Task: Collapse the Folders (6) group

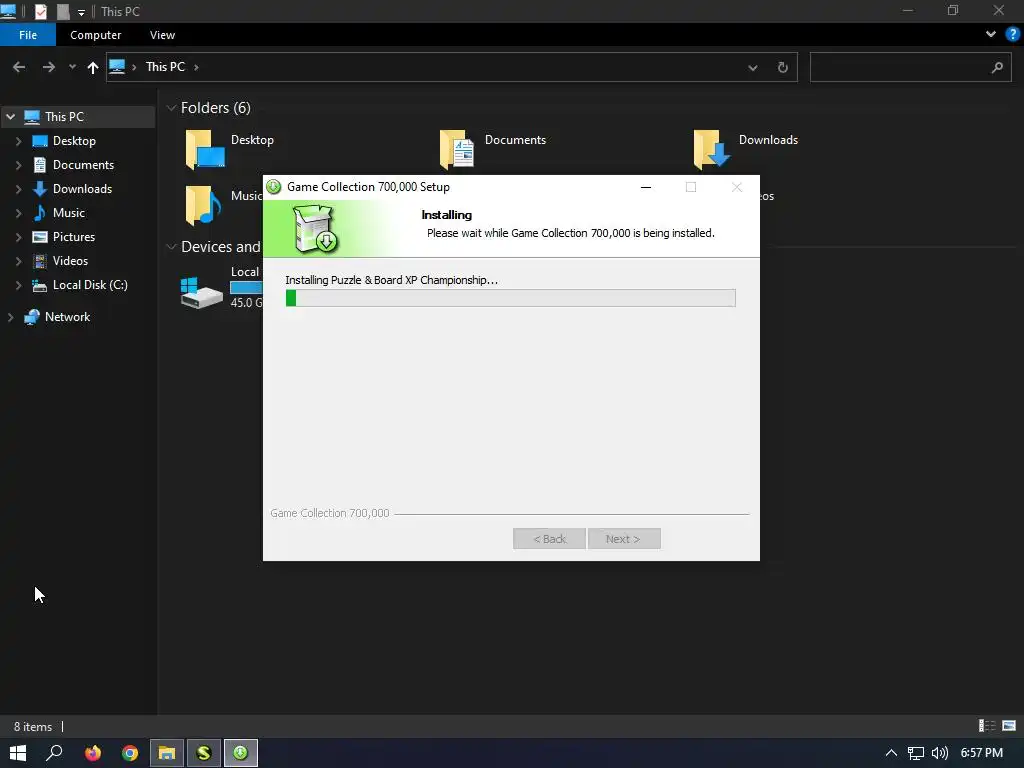Action: (x=171, y=108)
